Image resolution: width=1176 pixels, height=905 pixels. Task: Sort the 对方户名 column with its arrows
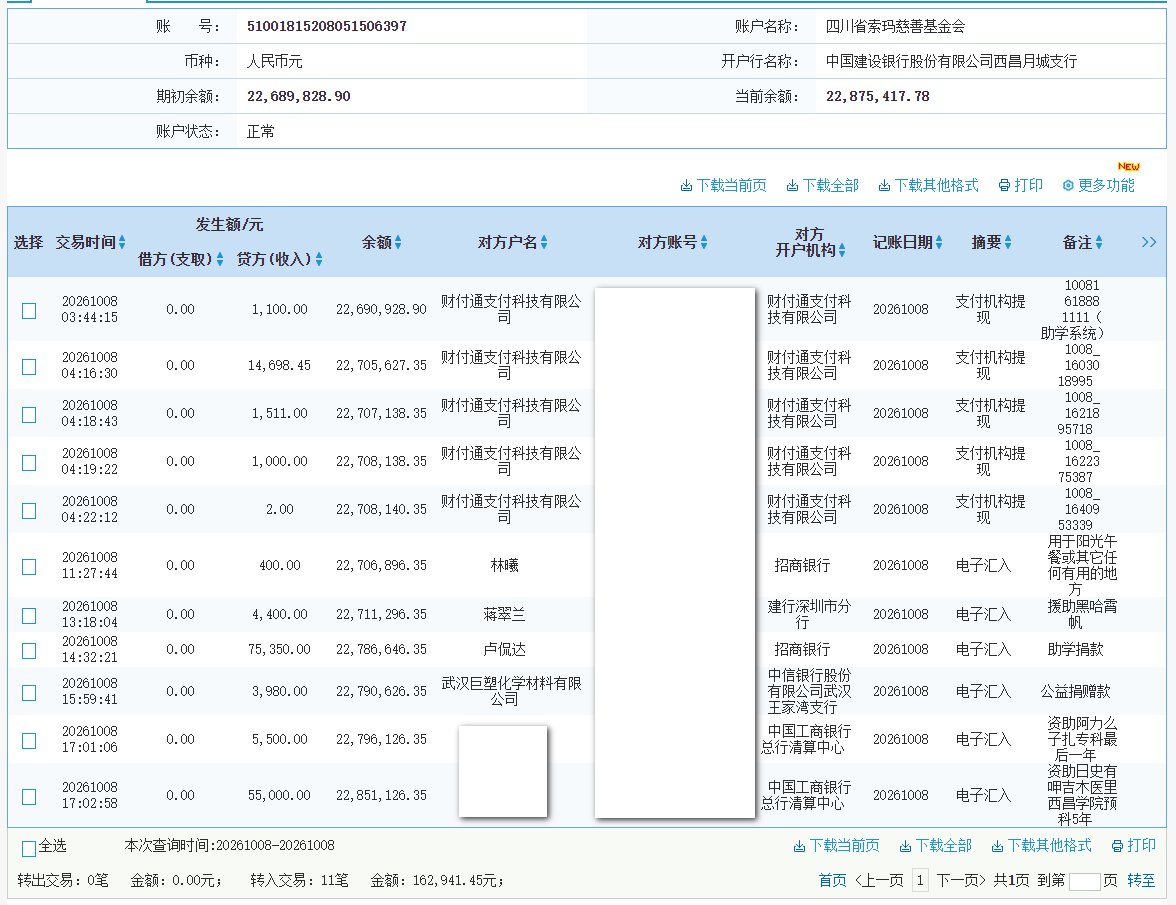pos(544,242)
